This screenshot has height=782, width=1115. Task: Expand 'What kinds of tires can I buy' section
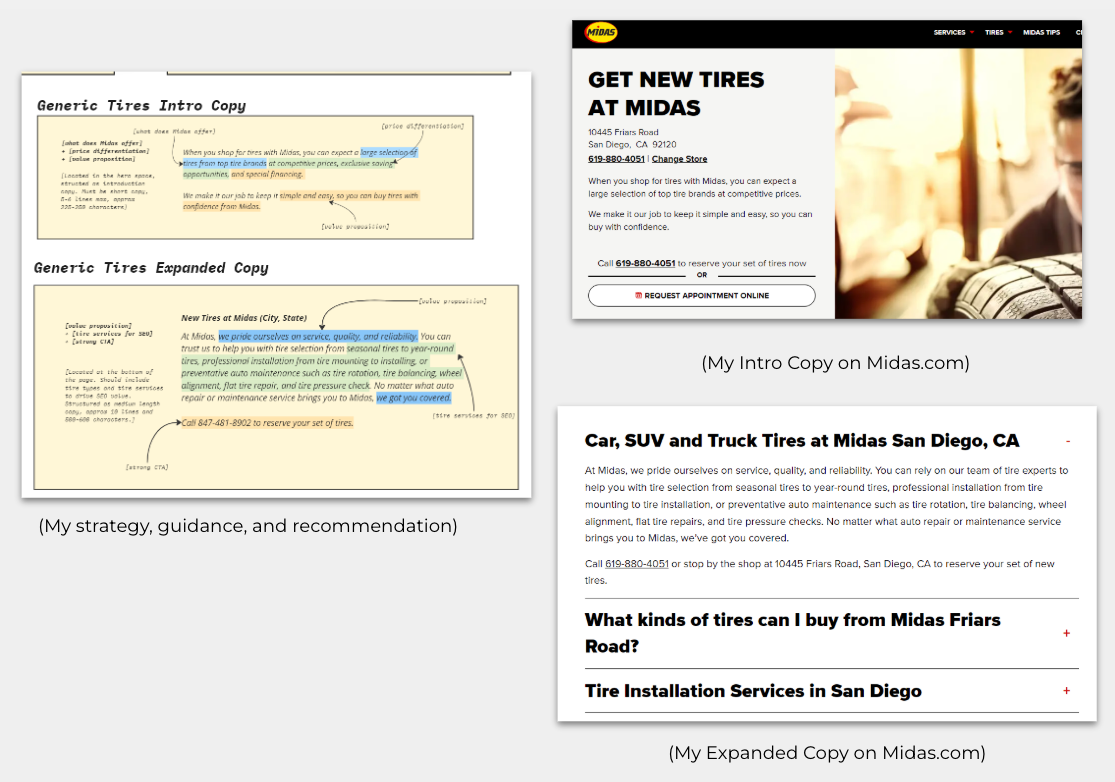(1067, 633)
